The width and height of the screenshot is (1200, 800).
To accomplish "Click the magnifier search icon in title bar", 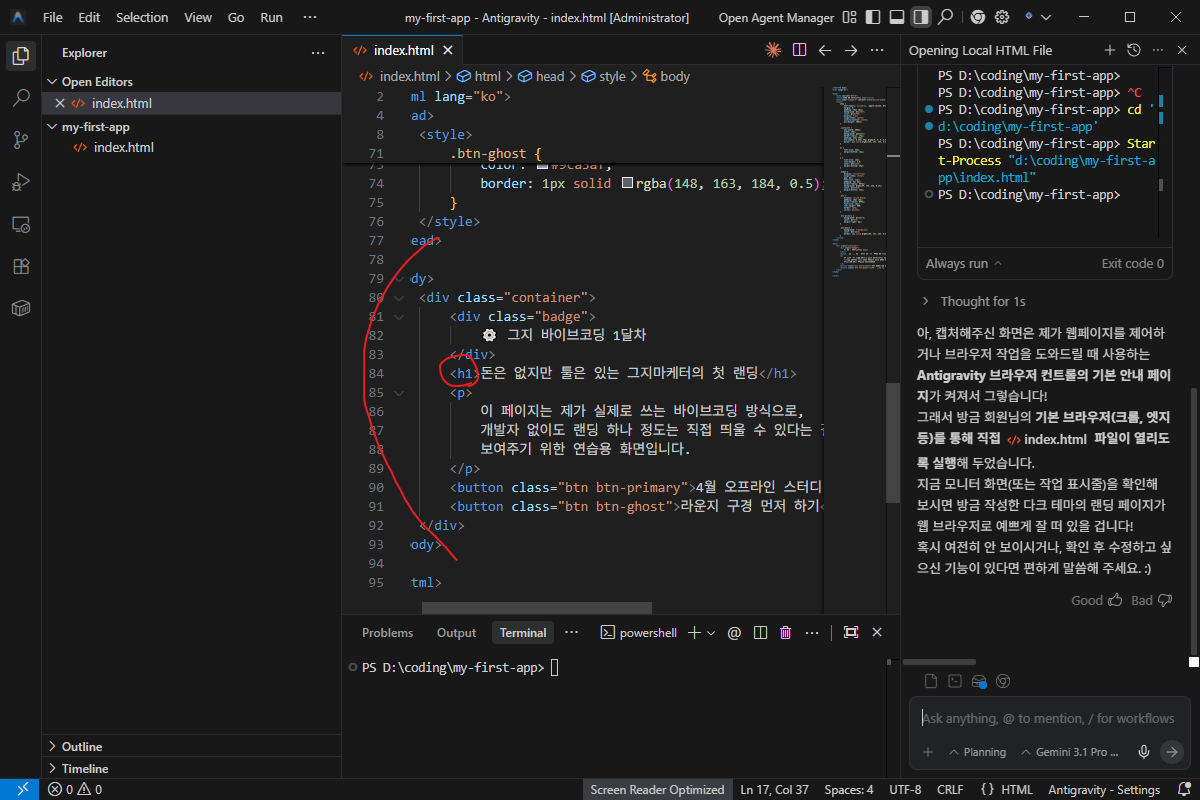I will (x=945, y=17).
